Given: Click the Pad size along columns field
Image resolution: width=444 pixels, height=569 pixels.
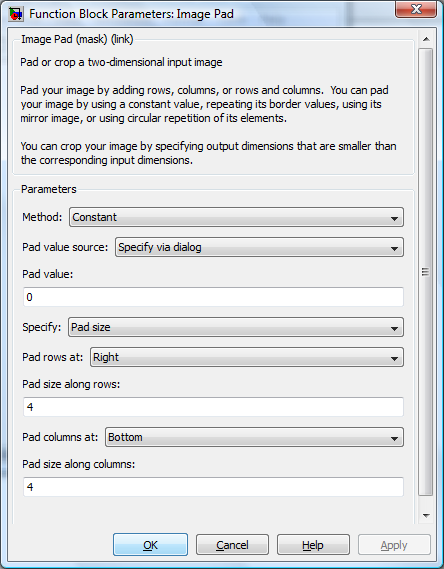Looking at the screenshot, I should pos(213,487).
